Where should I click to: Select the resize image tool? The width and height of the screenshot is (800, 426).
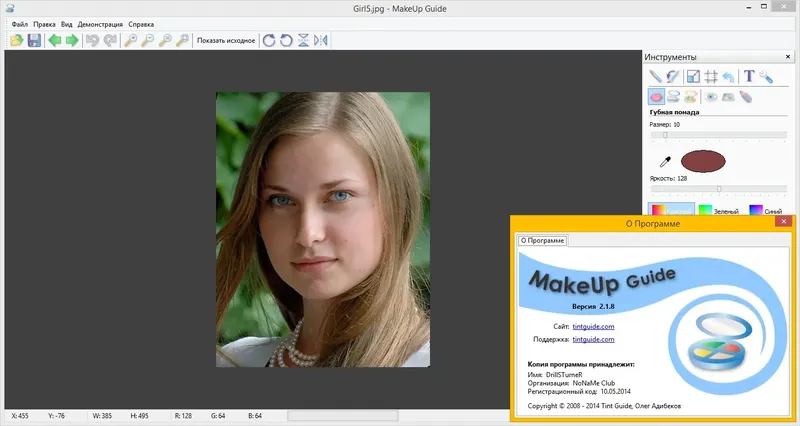[x=693, y=77]
